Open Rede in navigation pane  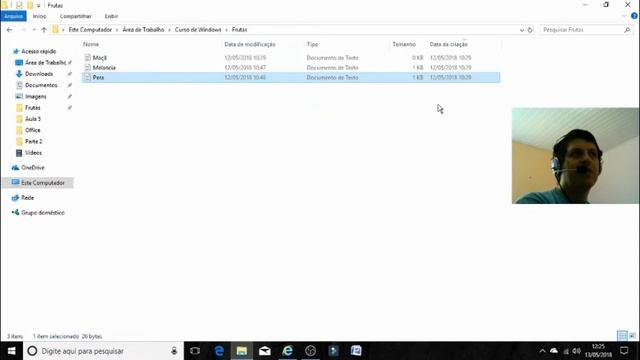click(27, 198)
